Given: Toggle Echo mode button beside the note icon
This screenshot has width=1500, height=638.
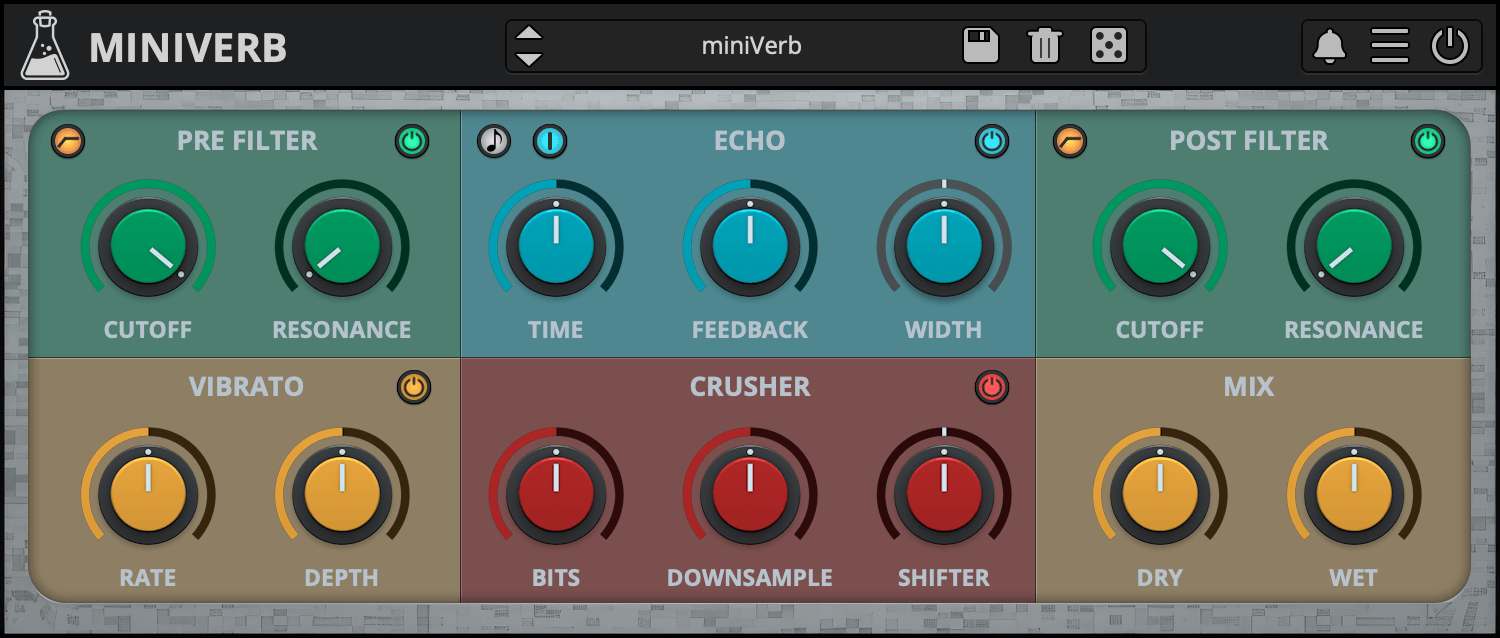Looking at the screenshot, I should 550,141.
